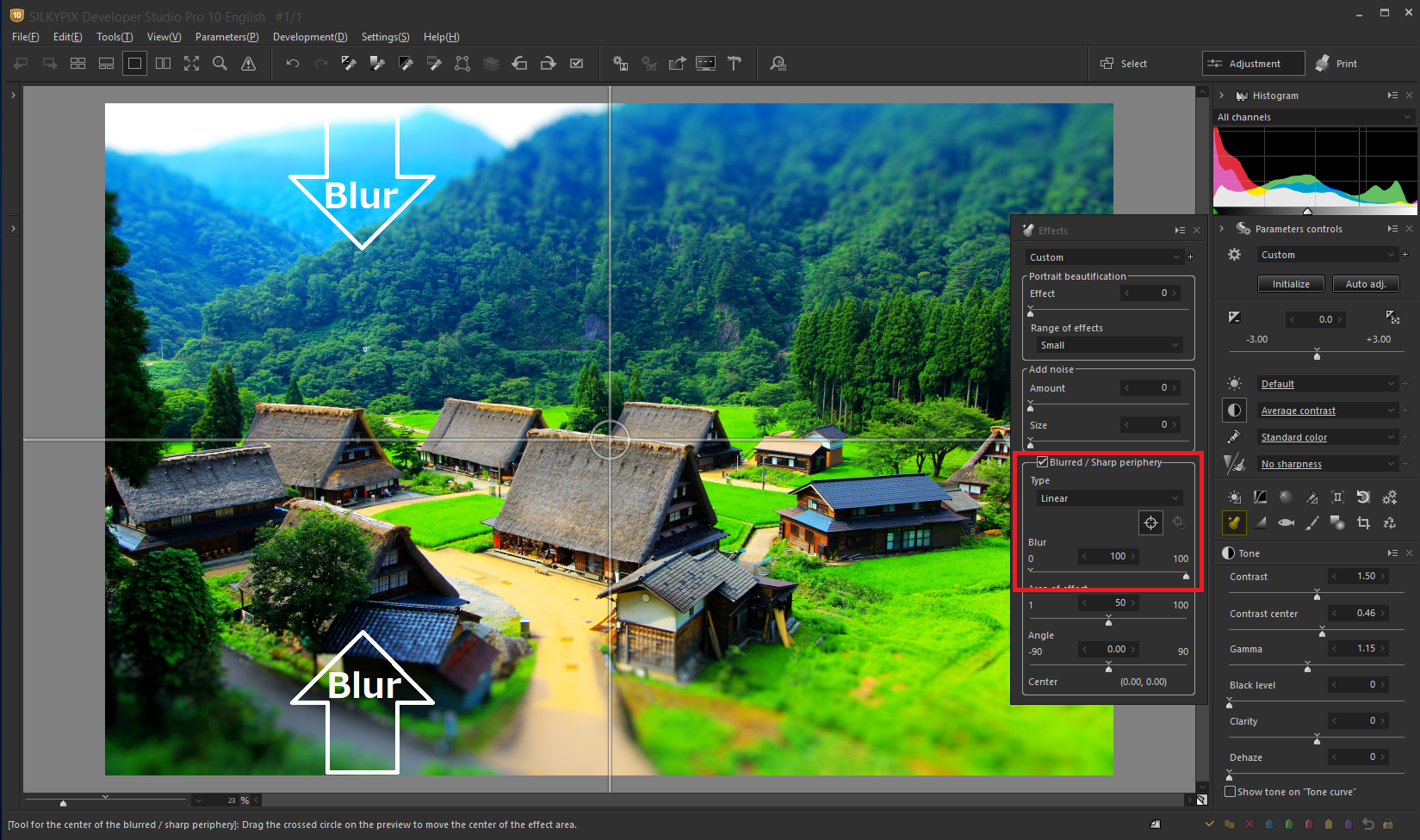Open the brush partial correction icon

[1311, 522]
